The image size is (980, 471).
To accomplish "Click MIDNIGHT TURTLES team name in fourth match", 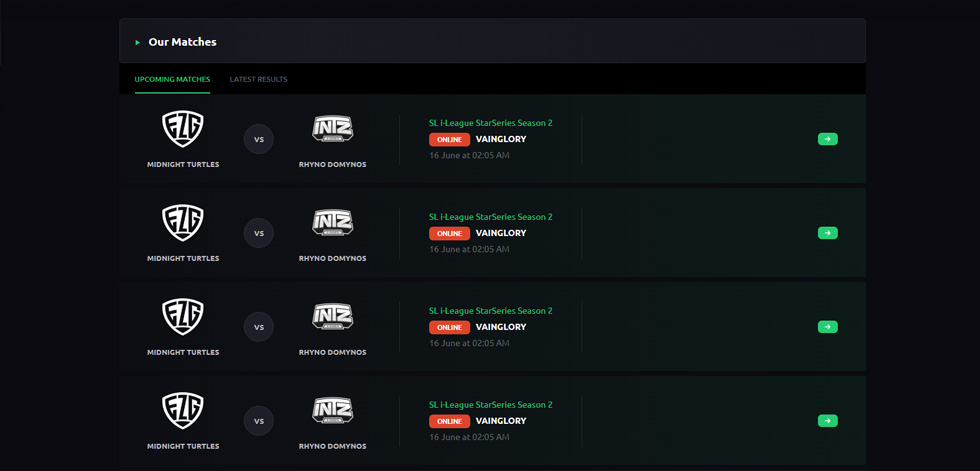I will pyautogui.click(x=183, y=447).
